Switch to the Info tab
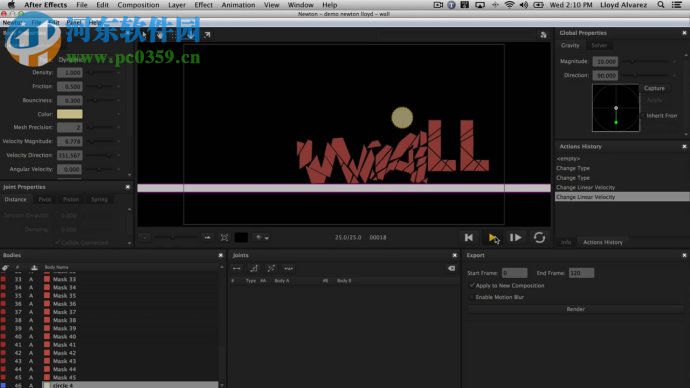Viewport: 690px width, 388px height. 566,242
